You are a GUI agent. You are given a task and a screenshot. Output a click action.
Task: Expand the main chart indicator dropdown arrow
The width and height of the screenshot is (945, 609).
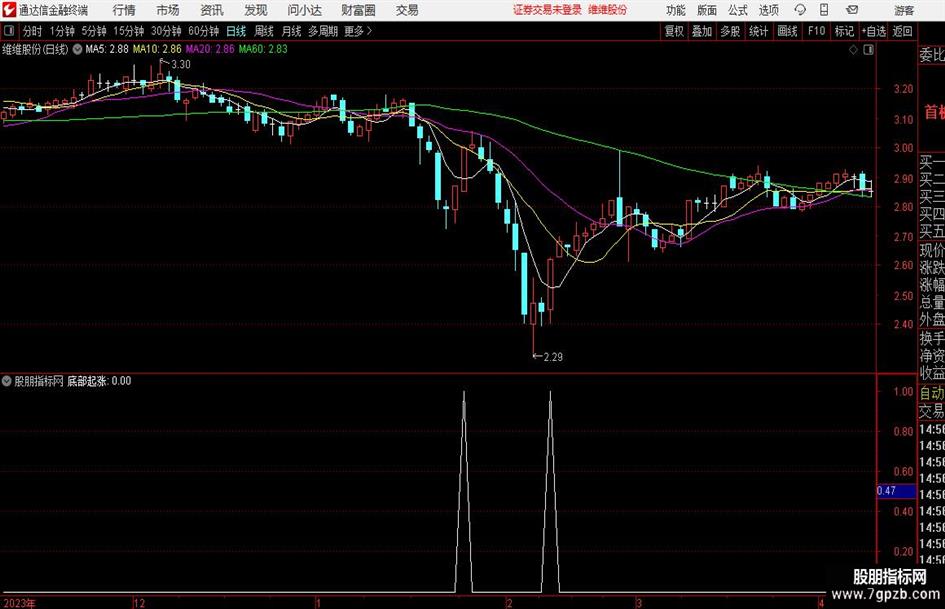pos(77,49)
